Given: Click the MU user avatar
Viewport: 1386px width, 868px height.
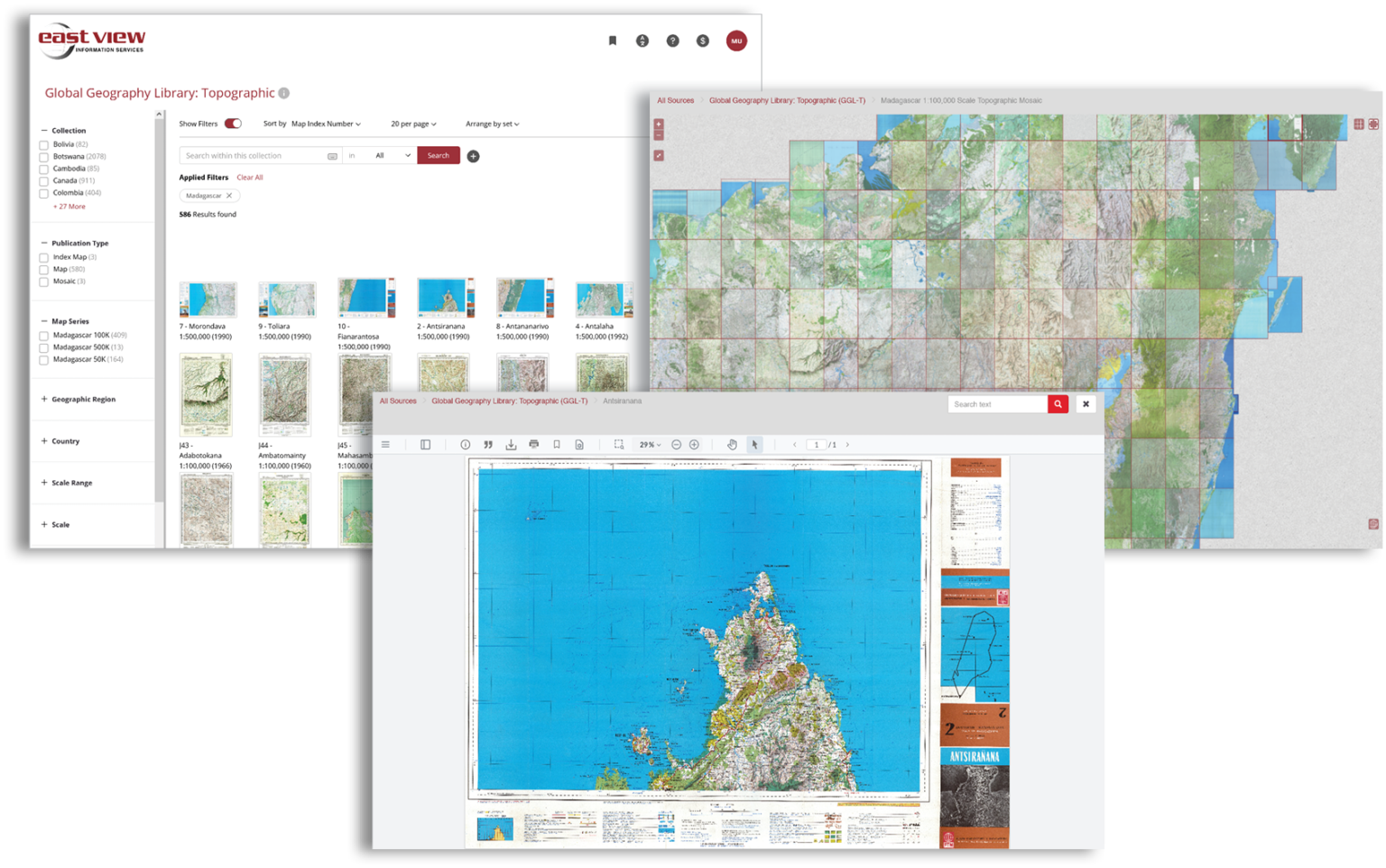Looking at the screenshot, I should tap(736, 40).
